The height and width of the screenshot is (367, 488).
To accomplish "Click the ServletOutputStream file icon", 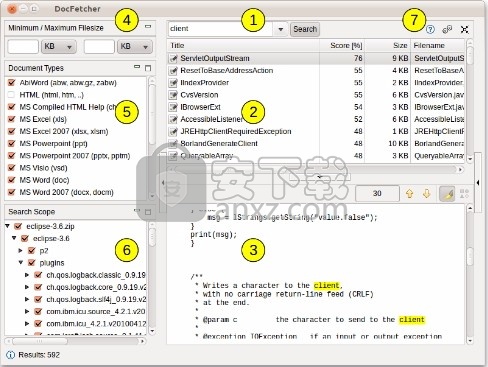I will pyautogui.click(x=173, y=59).
